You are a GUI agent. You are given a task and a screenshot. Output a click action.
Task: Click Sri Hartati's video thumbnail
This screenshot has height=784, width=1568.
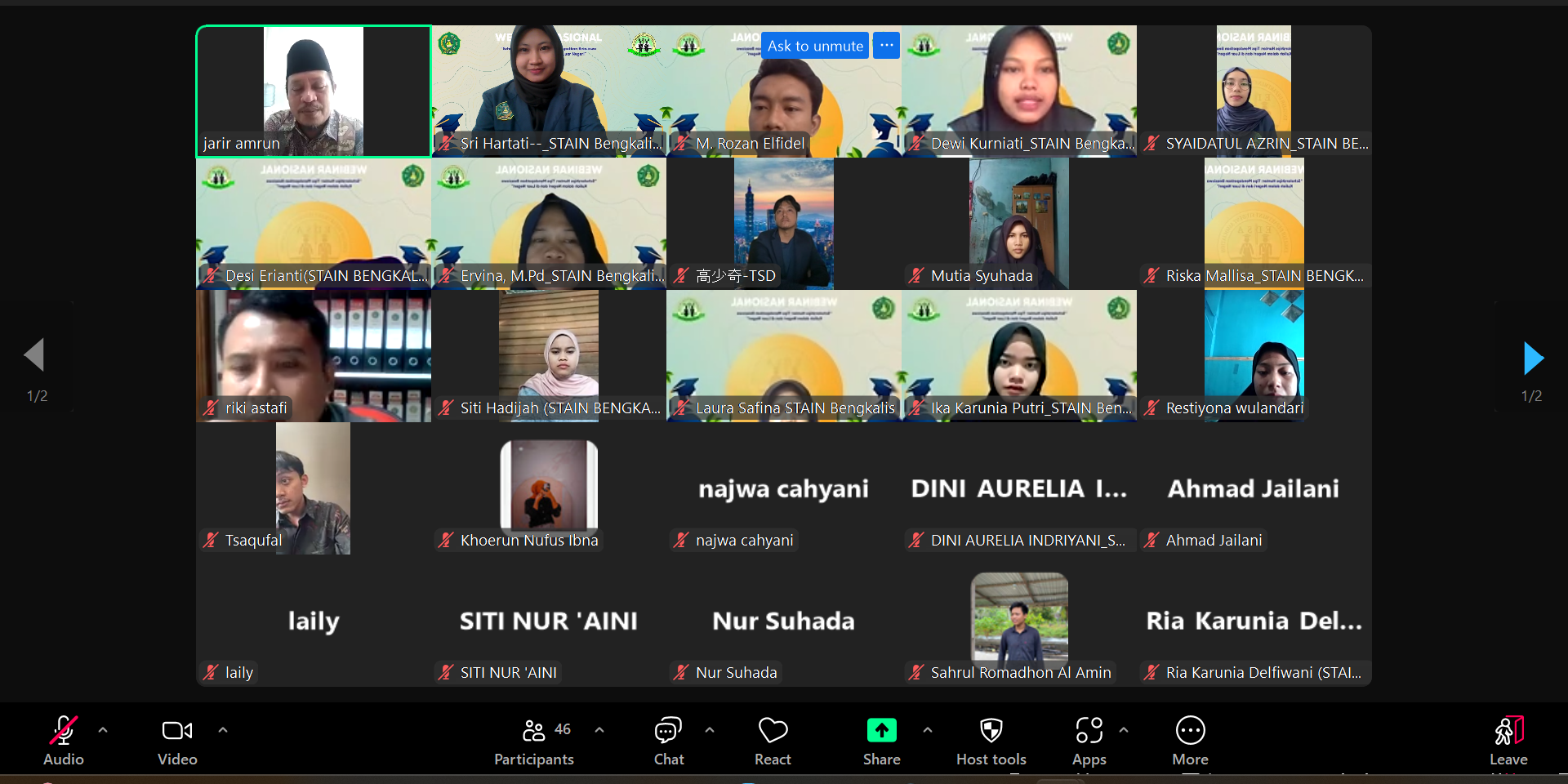click(x=549, y=90)
